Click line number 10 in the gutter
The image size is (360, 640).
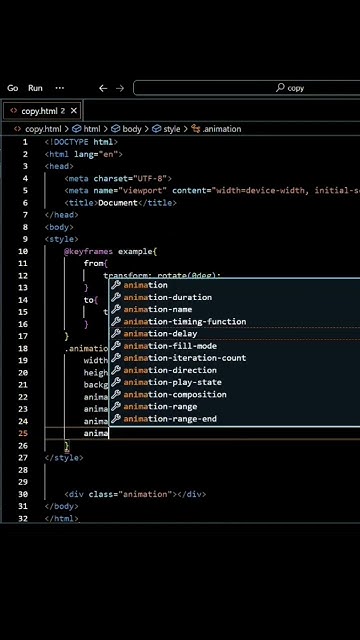pos(23,251)
